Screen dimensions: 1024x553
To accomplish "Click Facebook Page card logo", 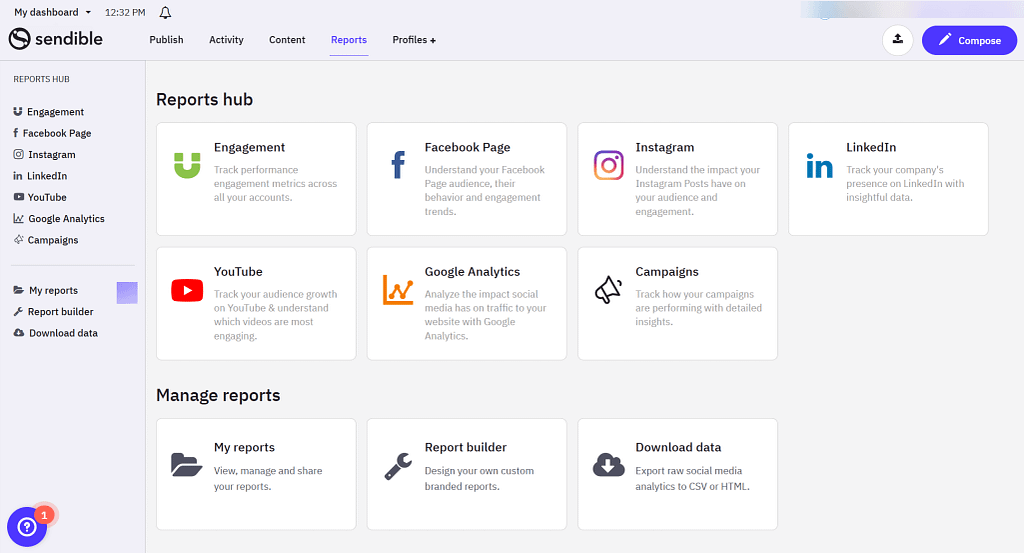I will [x=398, y=165].
